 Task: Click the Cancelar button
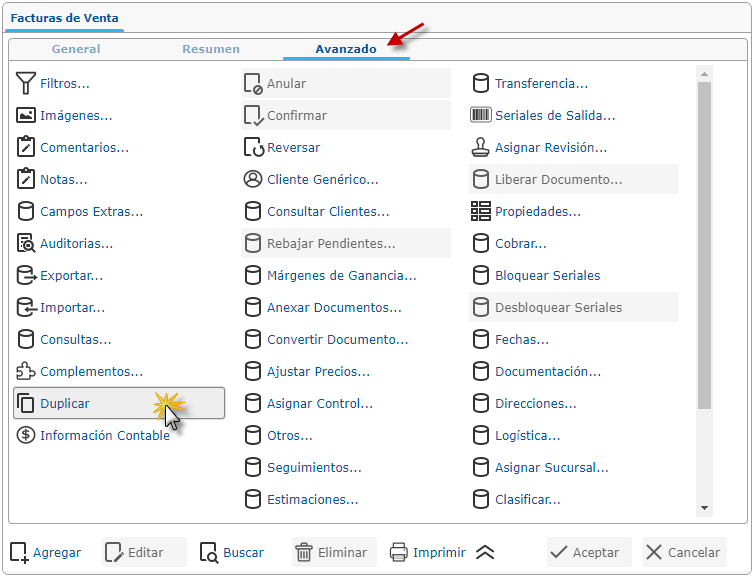coord(684,552)
